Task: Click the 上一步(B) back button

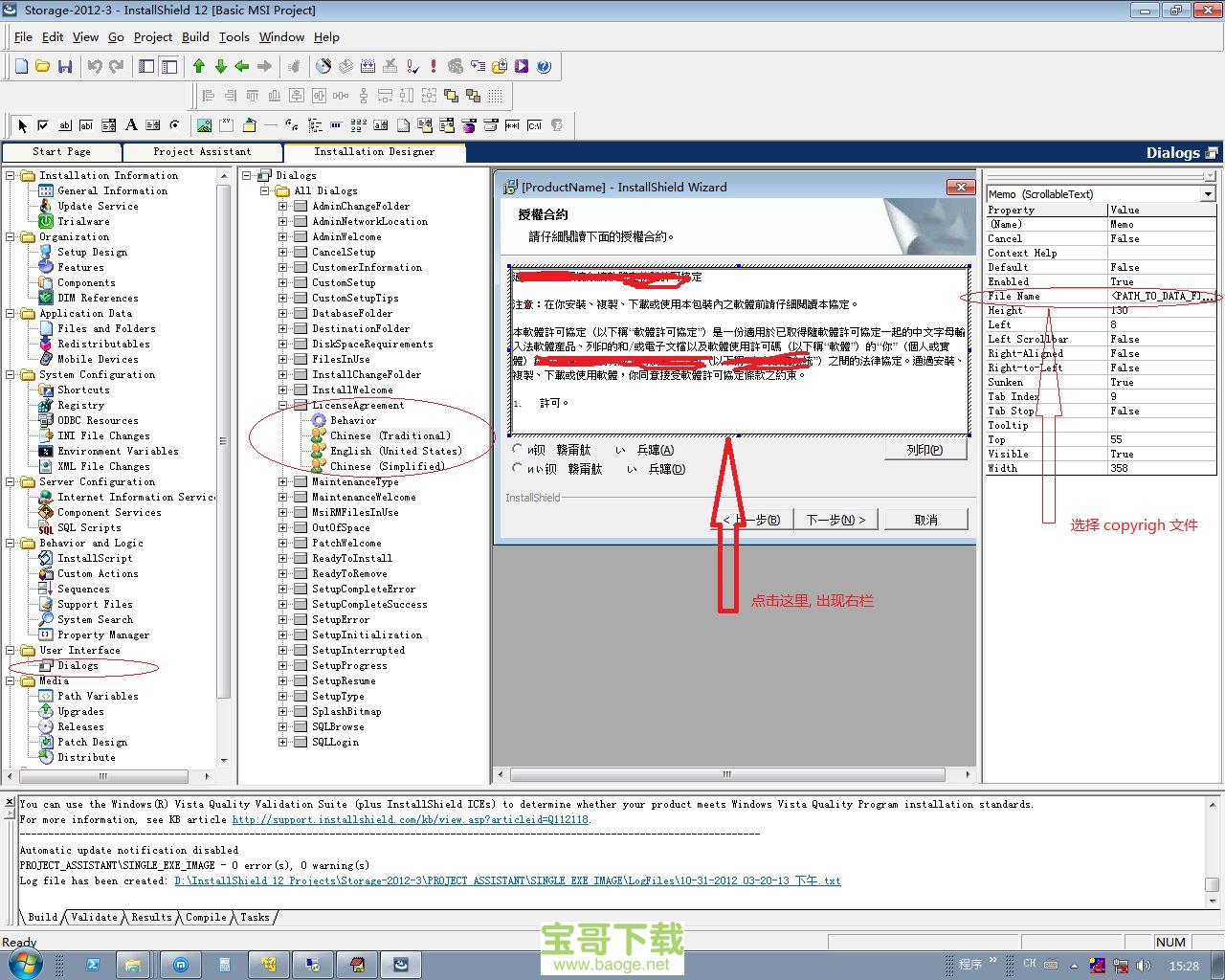Action: 752,520
